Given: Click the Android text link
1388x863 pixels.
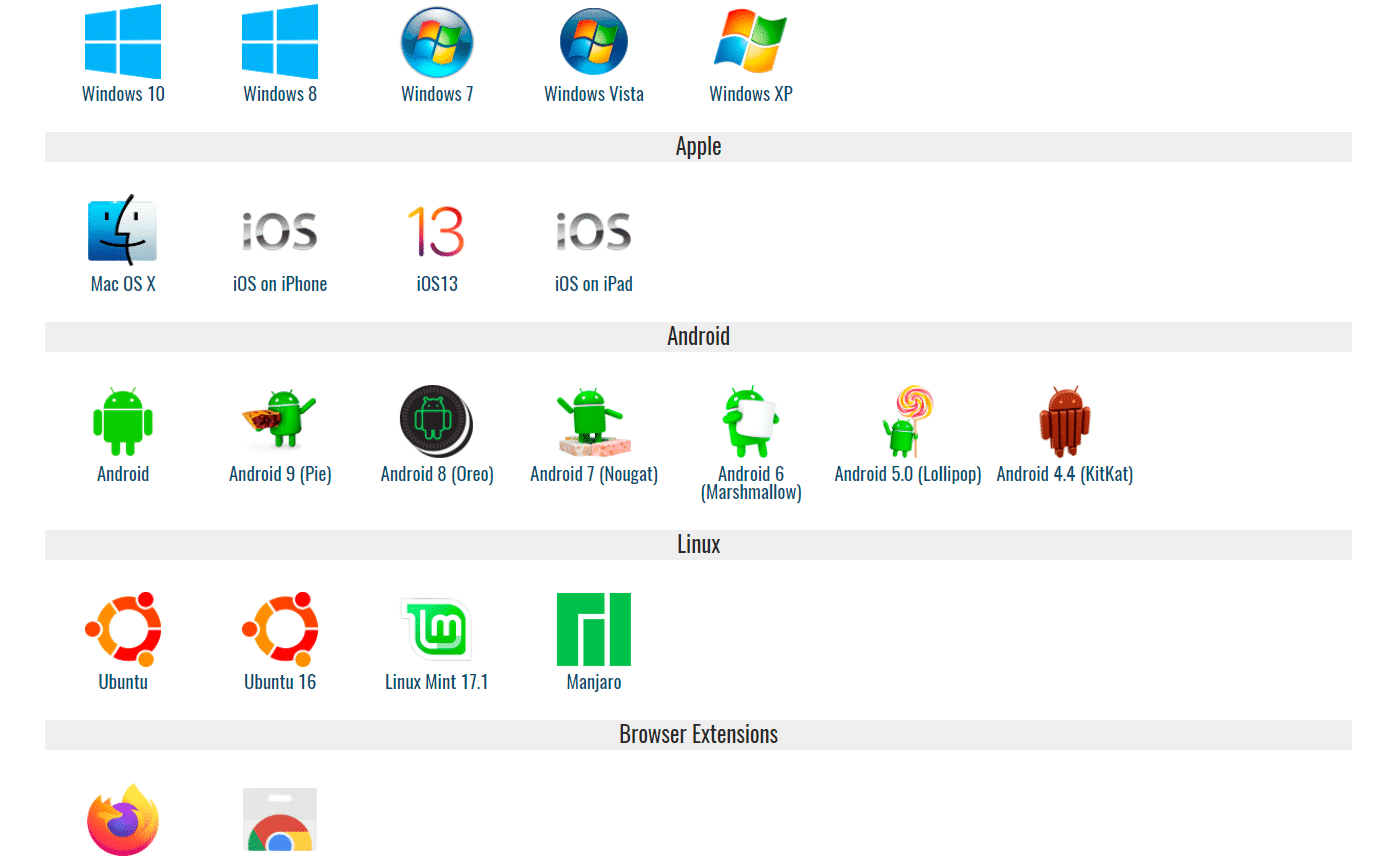Looking at the screenshot, I should pos(123,474).
